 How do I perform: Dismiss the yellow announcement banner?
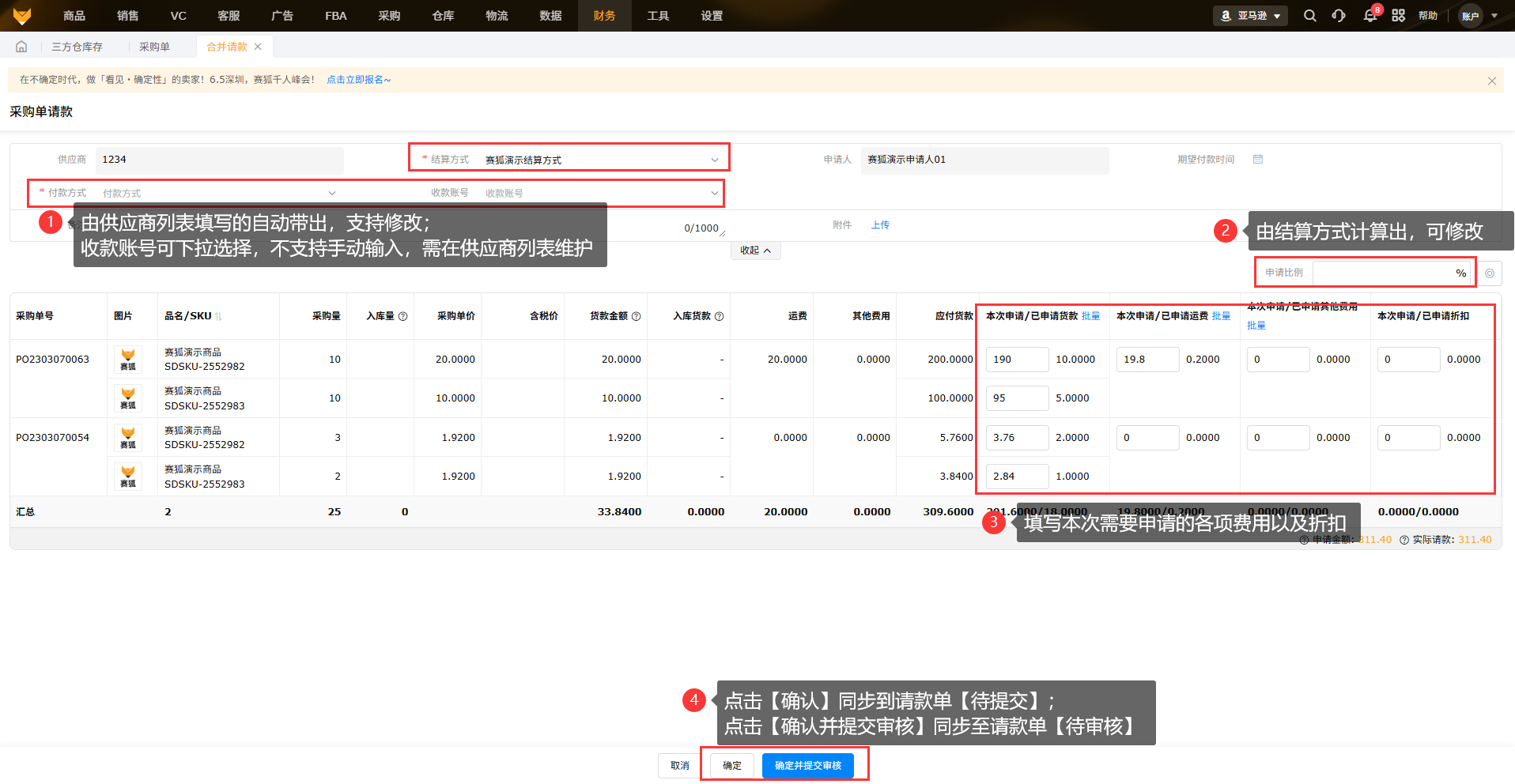(x=1491, y=81)
